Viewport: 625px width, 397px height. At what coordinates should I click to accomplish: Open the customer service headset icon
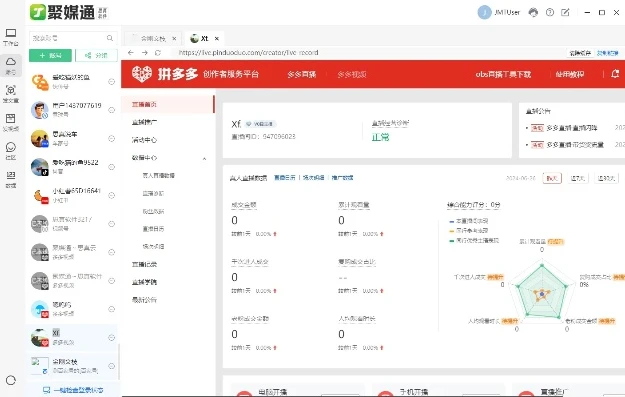[533, 12]
